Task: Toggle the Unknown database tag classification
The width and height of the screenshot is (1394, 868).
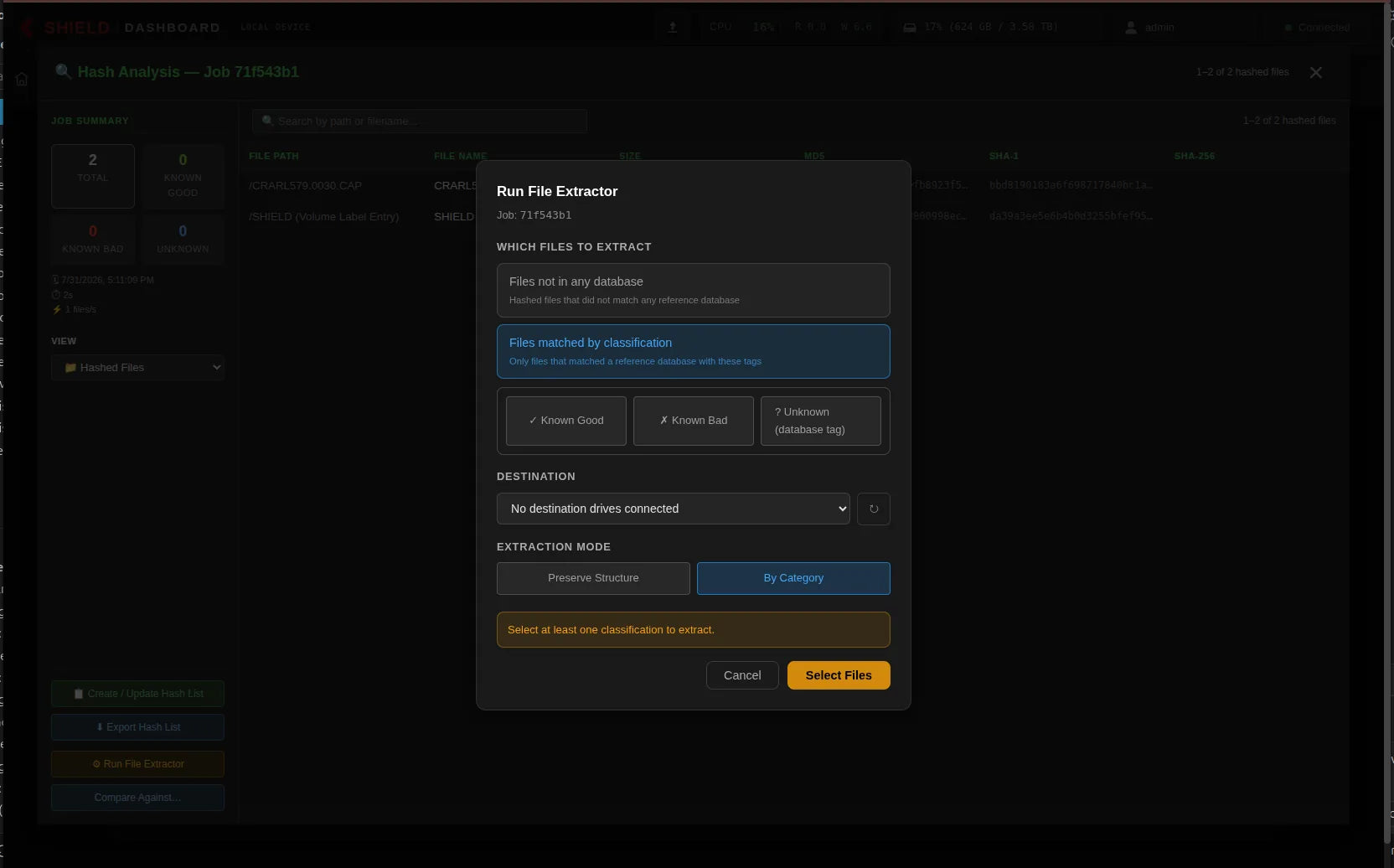Action: tap(820, 421)
